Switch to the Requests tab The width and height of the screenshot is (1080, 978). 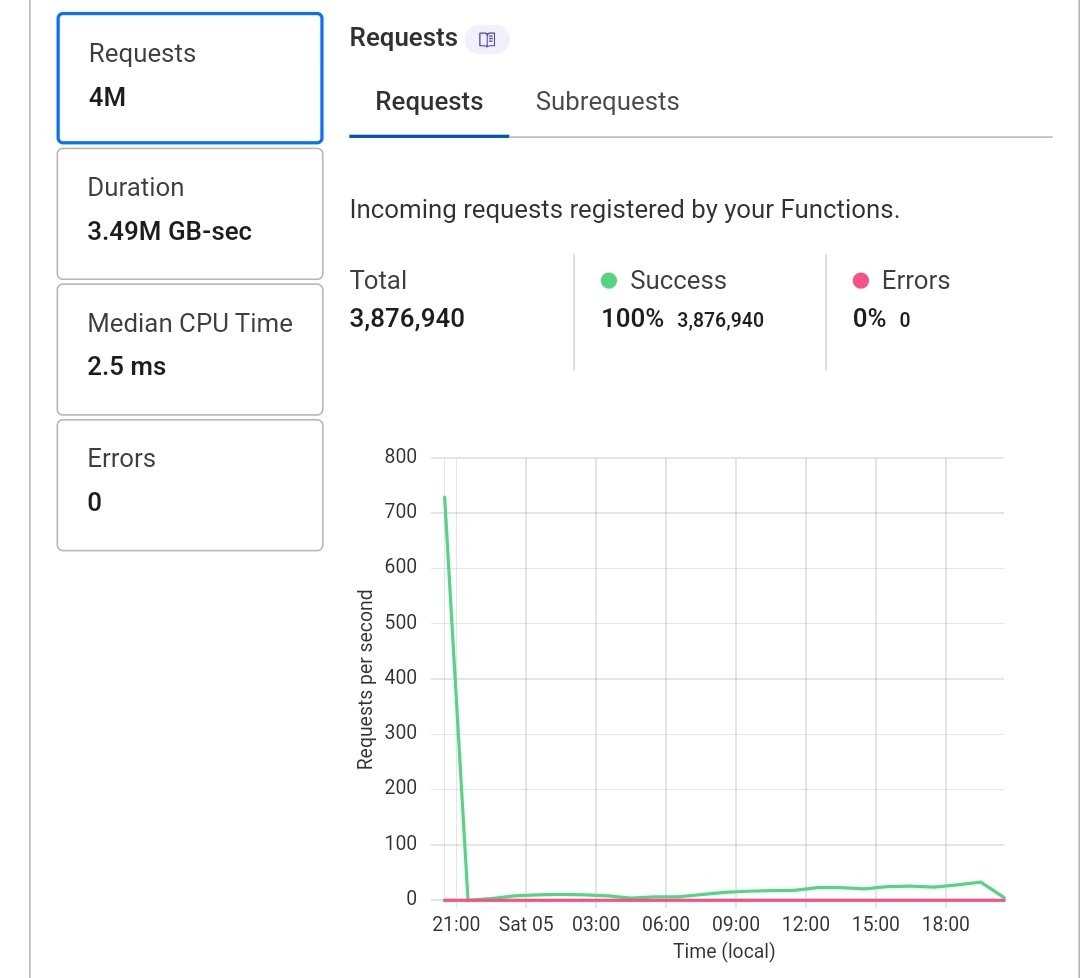coord(428,101)
